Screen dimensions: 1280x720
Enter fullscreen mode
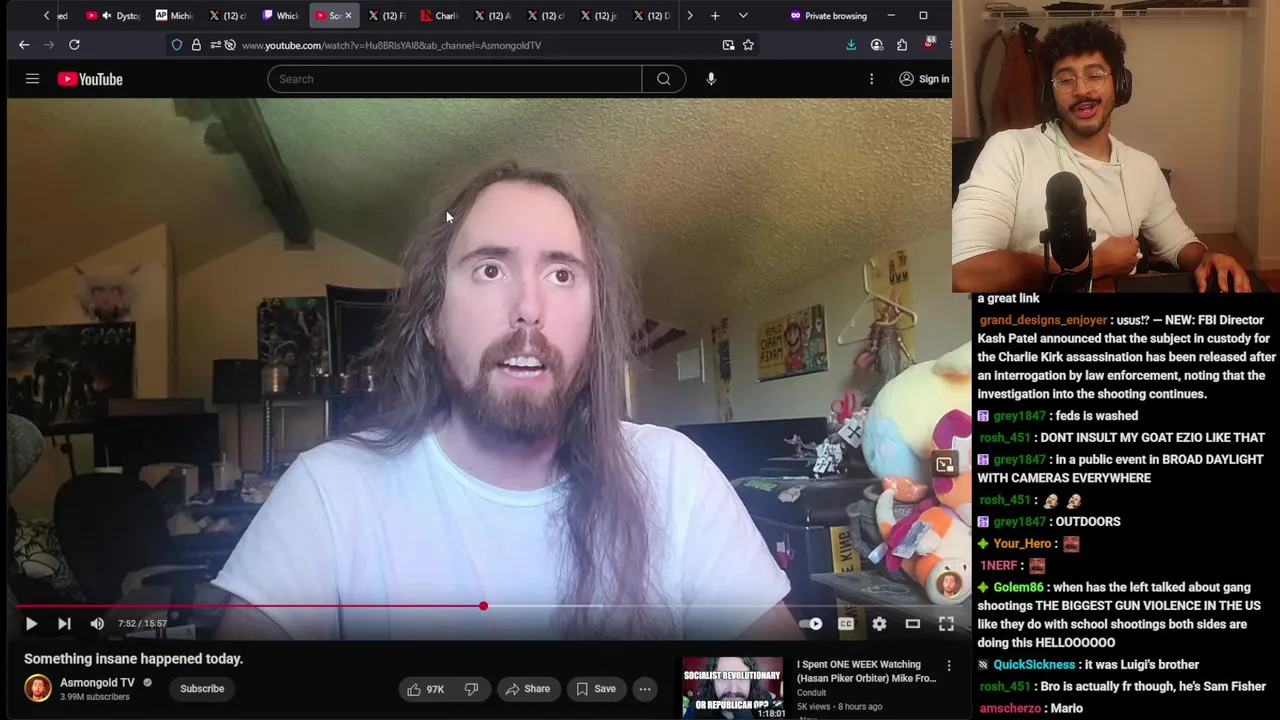pyautogui.click(x=946, y=624)
